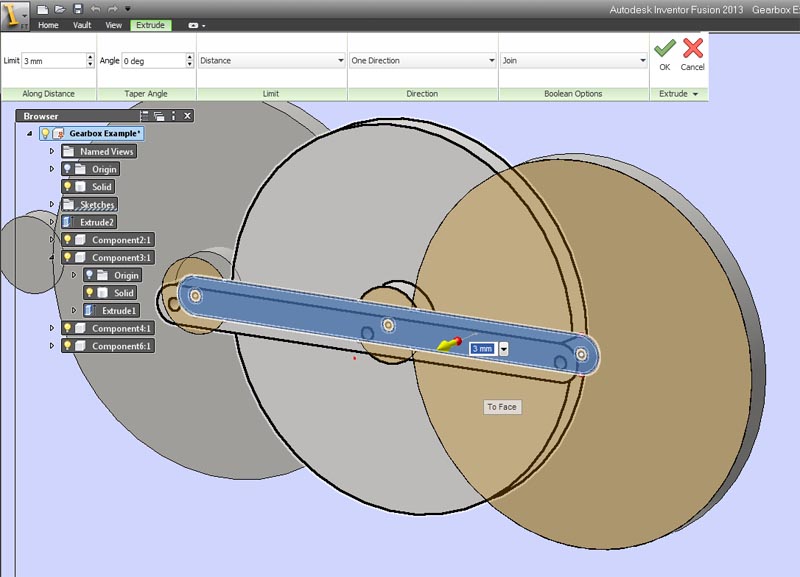Toggle Component4:1 visibility bulb

67,328
